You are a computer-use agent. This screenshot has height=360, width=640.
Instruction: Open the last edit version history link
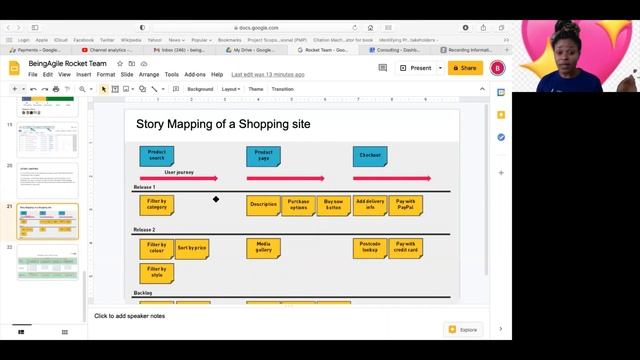[x=268, y=75]
